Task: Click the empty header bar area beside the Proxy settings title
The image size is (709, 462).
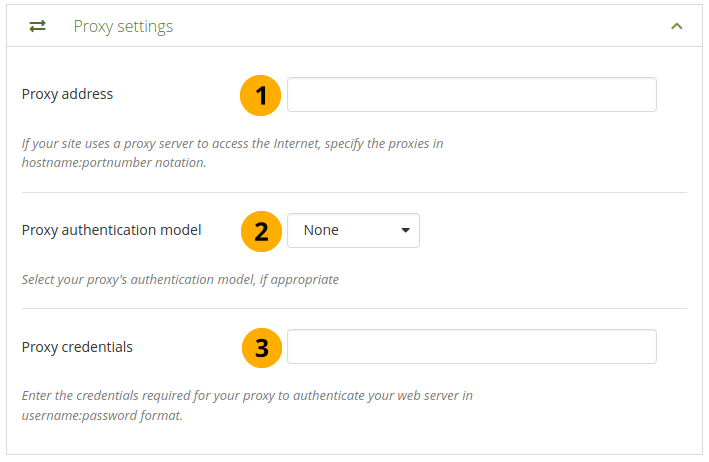Action: 420,26
